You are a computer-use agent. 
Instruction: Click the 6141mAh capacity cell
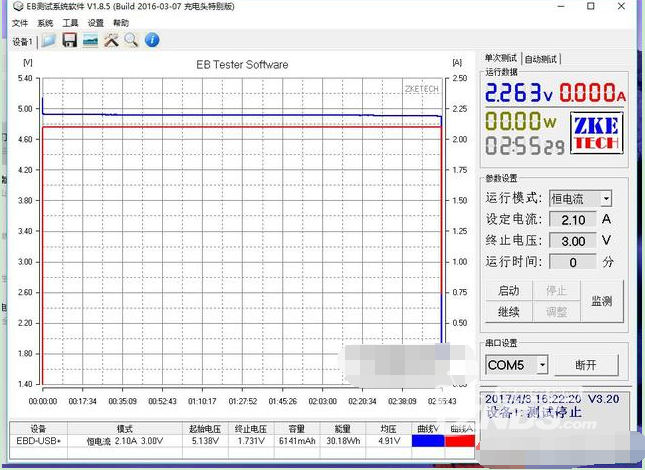click(297, 441)
